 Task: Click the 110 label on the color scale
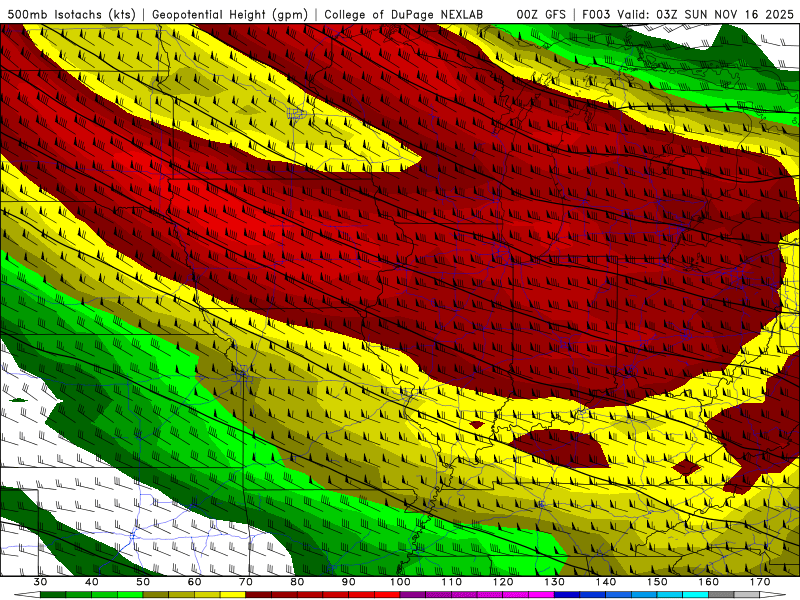(x=452, y=582)
